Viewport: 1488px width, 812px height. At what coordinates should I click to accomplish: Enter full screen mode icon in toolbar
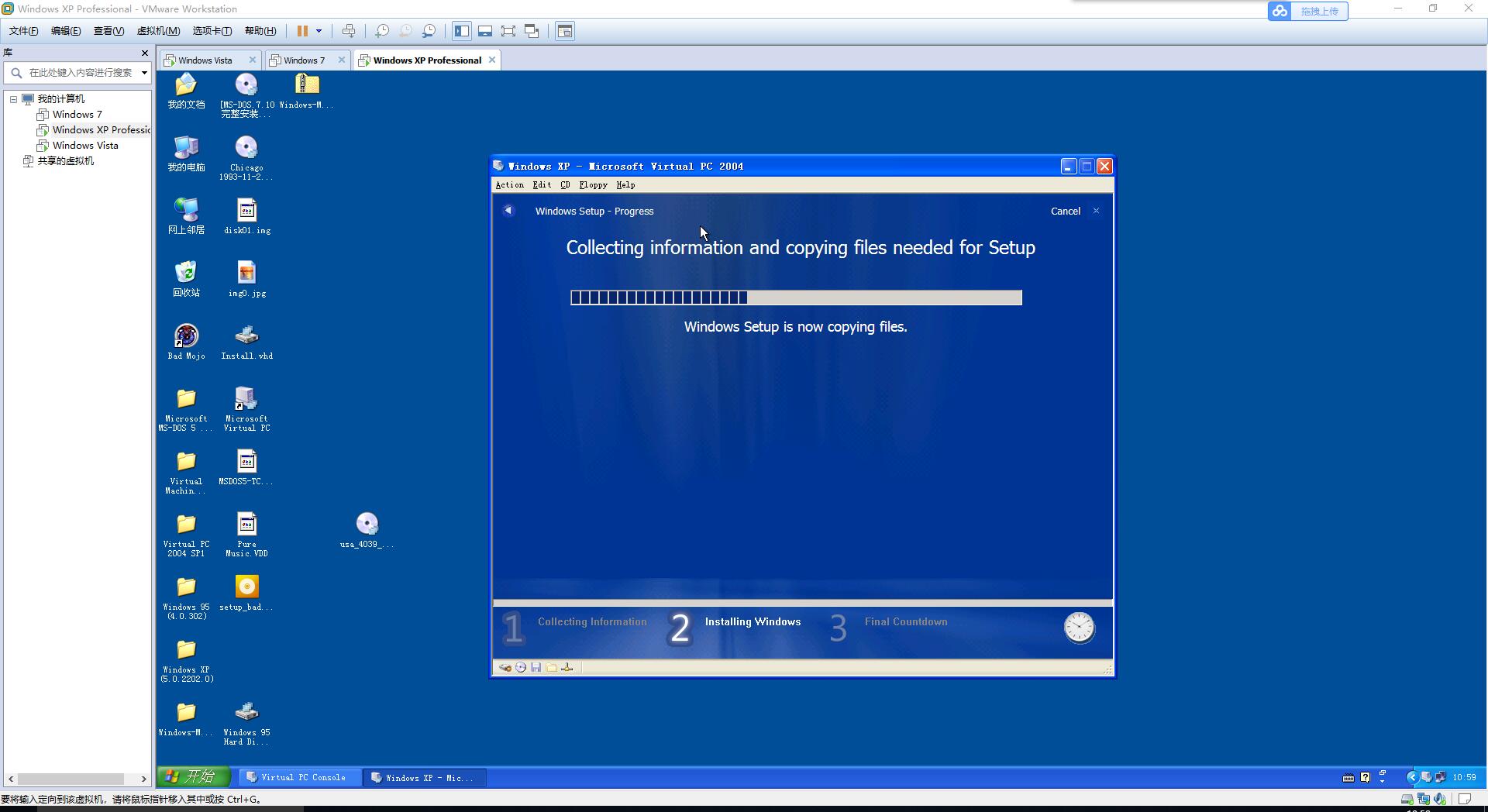coord(508,31)
